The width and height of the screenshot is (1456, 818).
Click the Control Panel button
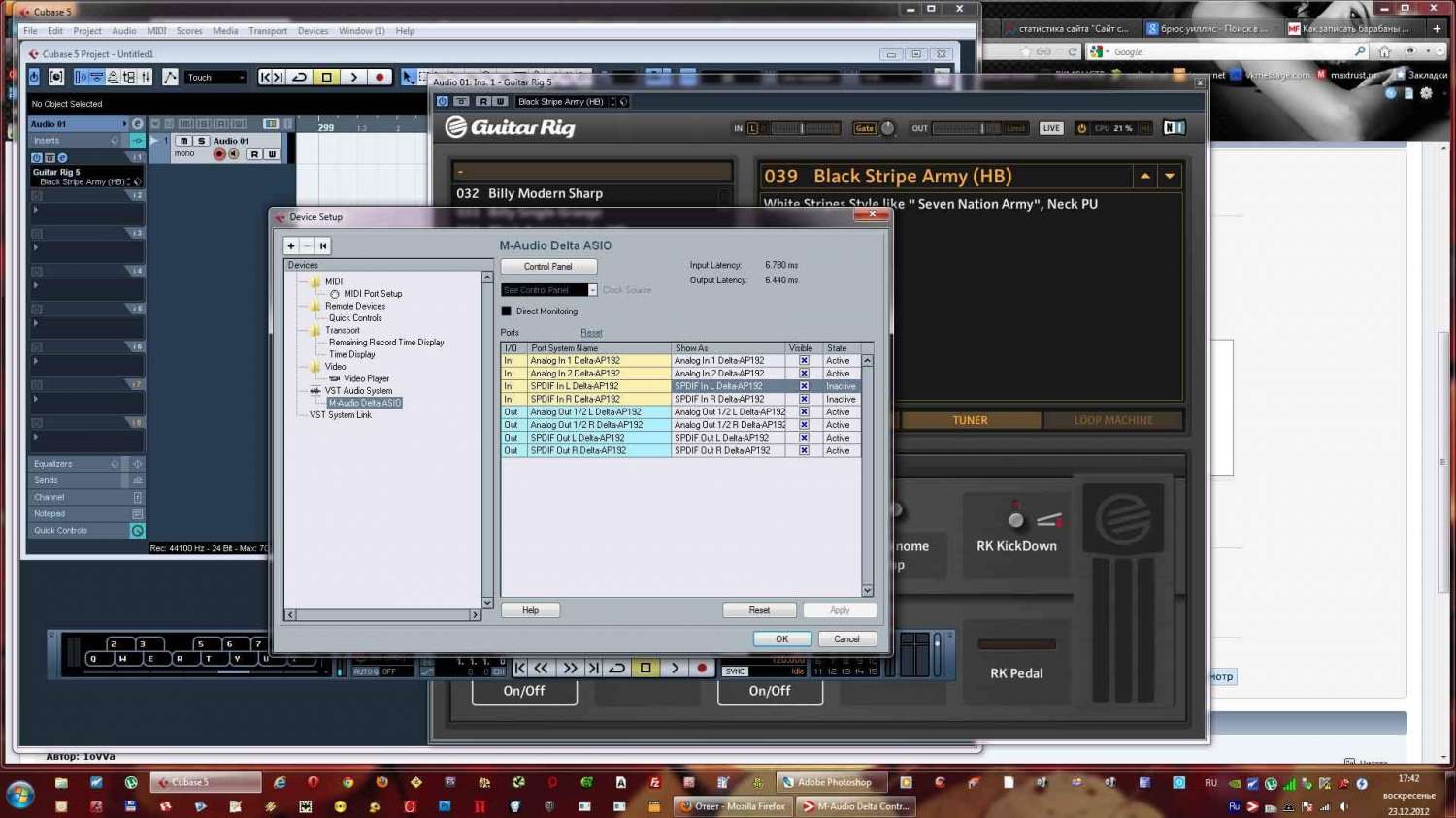(548, 267)
